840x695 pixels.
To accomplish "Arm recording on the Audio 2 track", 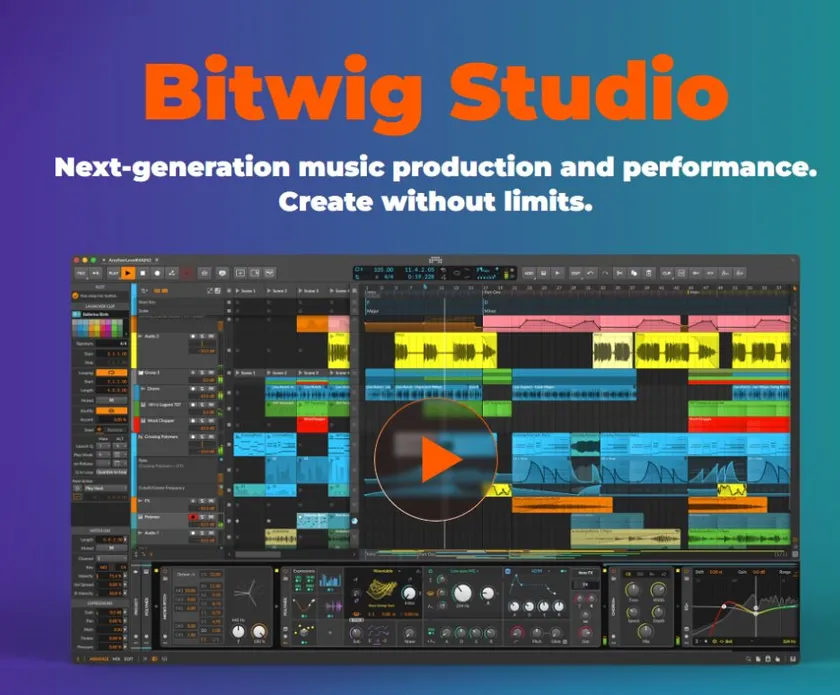I will click(x=193, y=336).
